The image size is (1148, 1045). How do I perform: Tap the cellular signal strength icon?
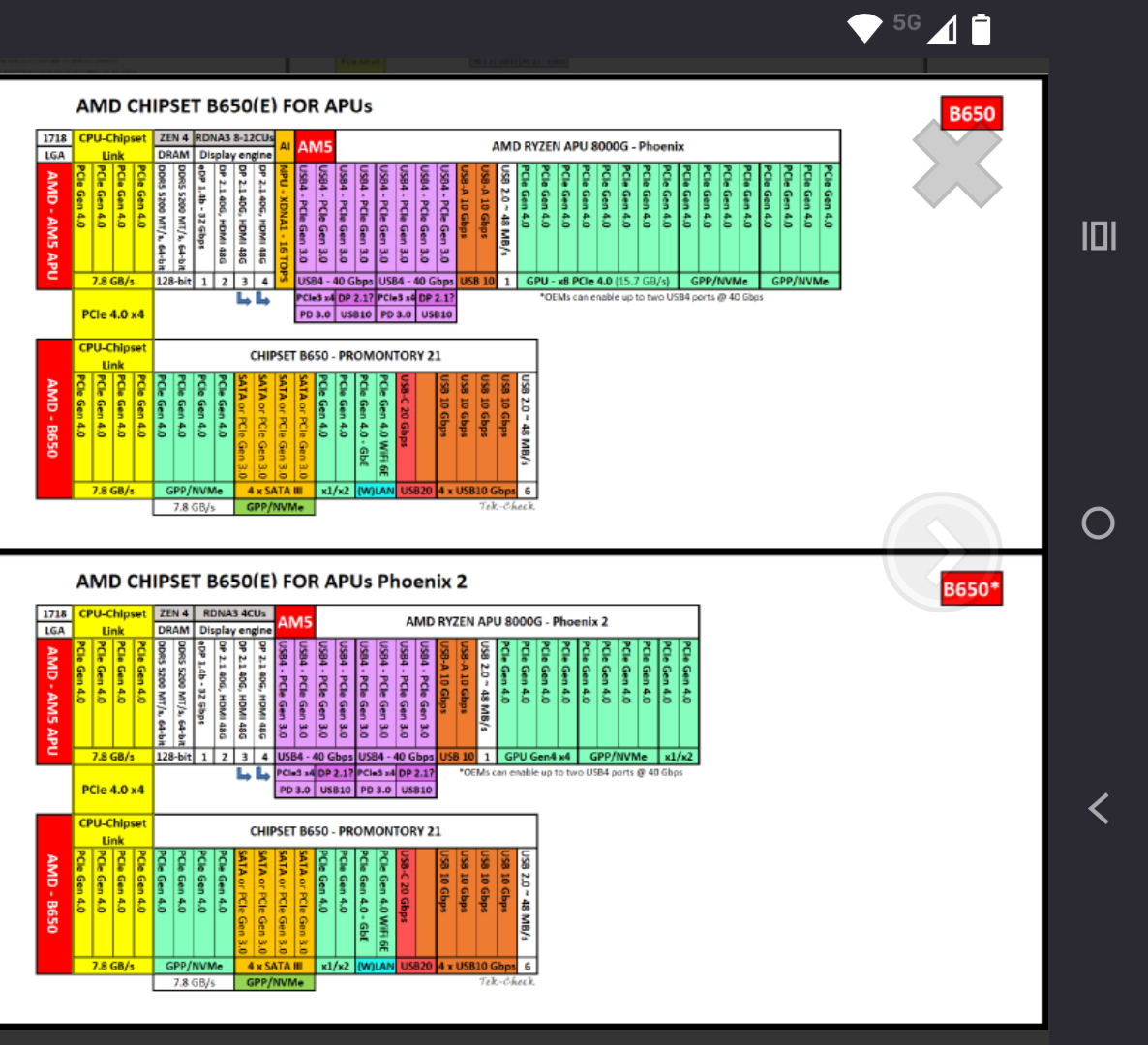point(943,29)
